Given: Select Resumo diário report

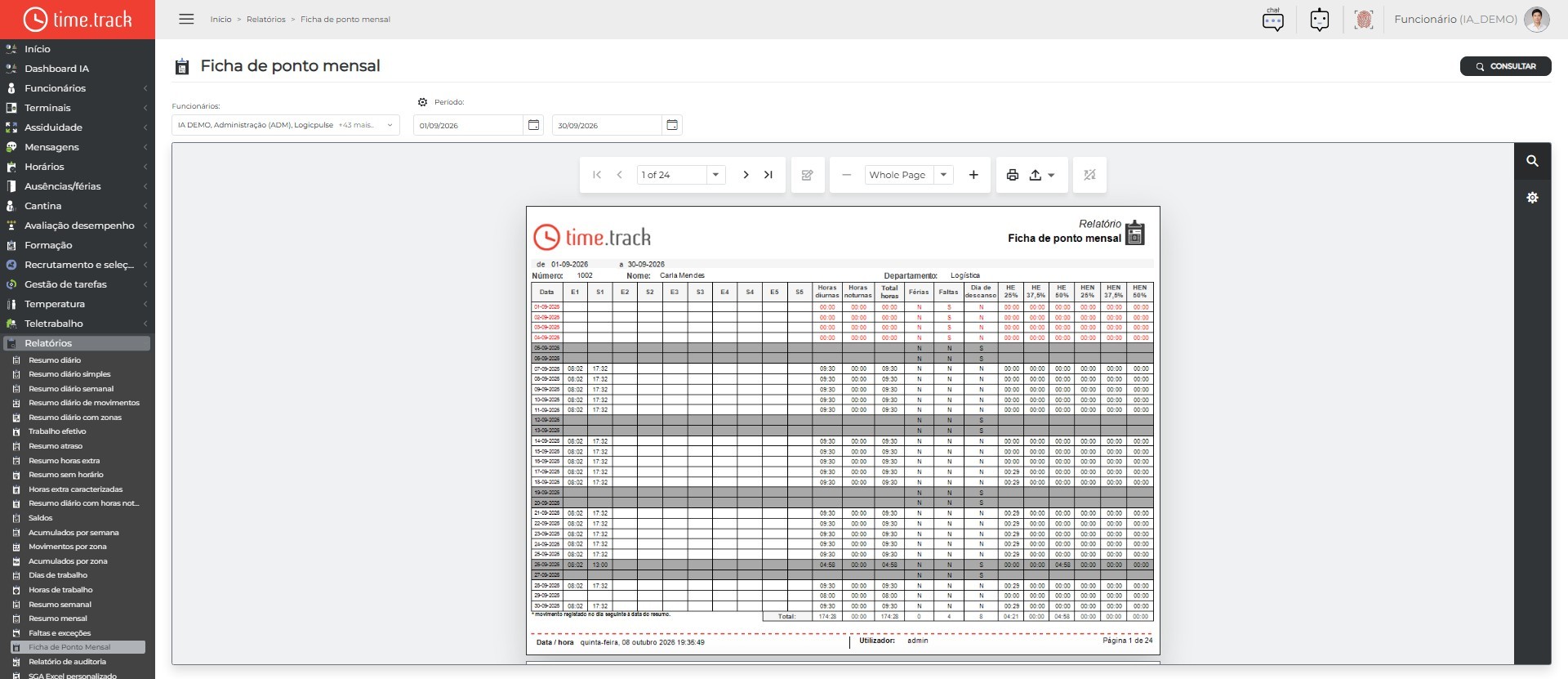Looking at the screenshot, I should 55,360.
